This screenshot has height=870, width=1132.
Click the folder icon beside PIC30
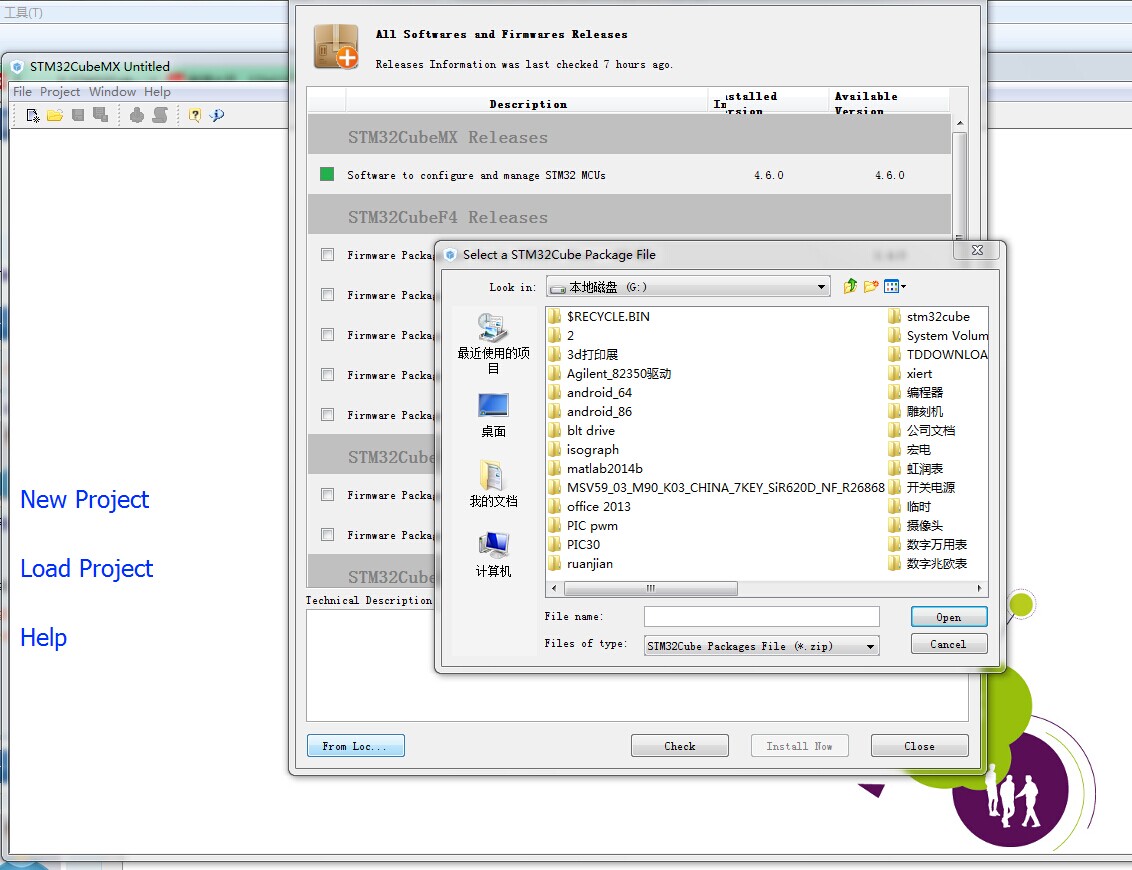(x=554, y=544)
